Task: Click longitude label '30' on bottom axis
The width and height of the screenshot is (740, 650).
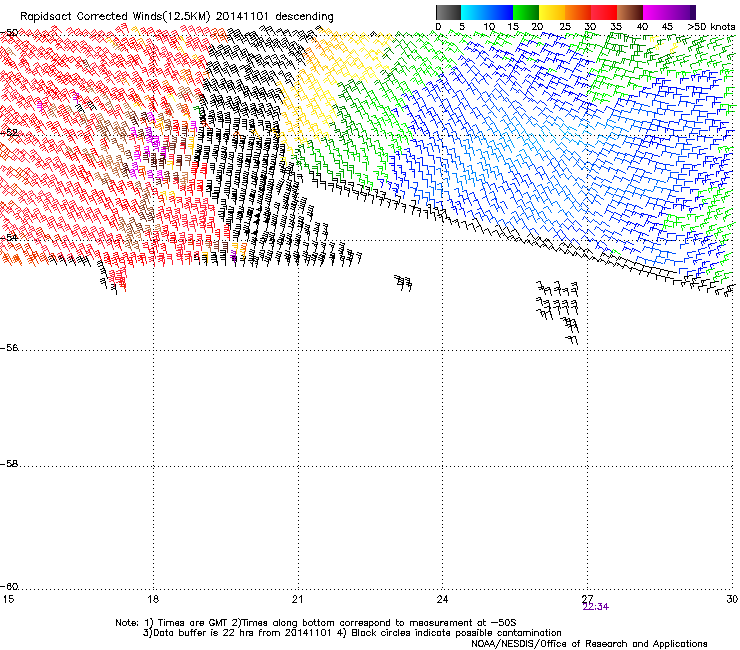Action: (x=732, y=599)
